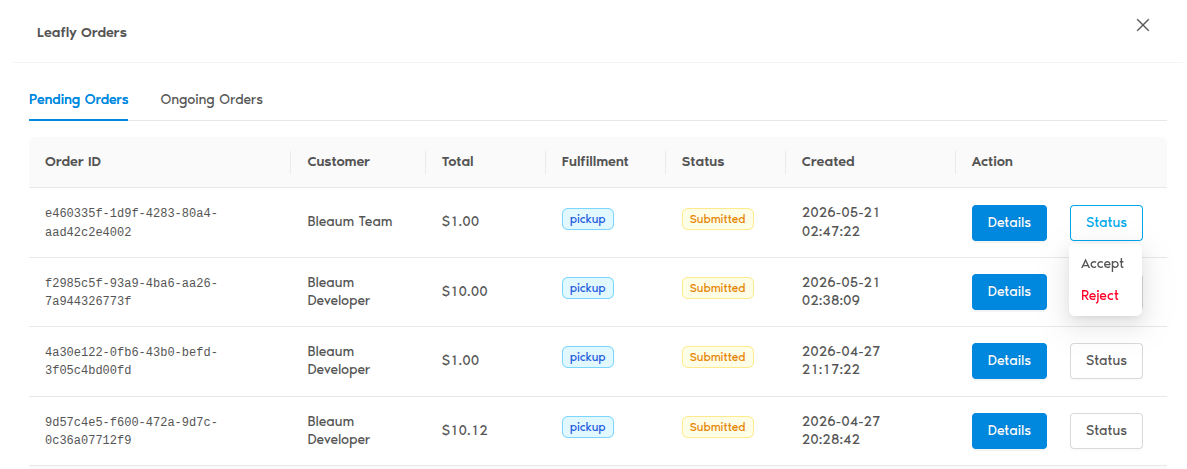
Task: Click the $10.00 total value
Action: point(464,291)
